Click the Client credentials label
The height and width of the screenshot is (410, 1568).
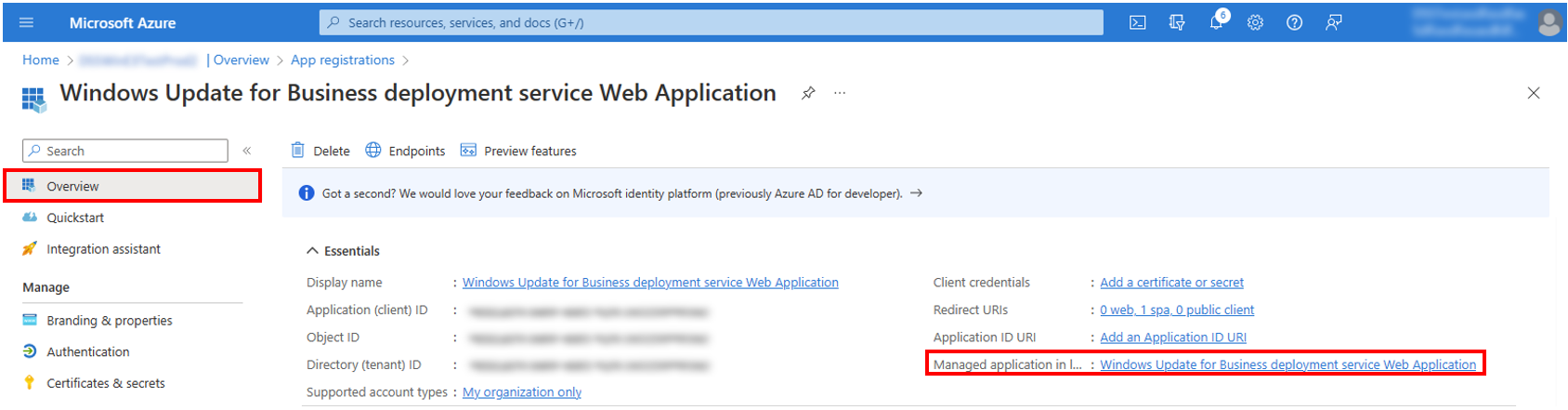(982, 283)
